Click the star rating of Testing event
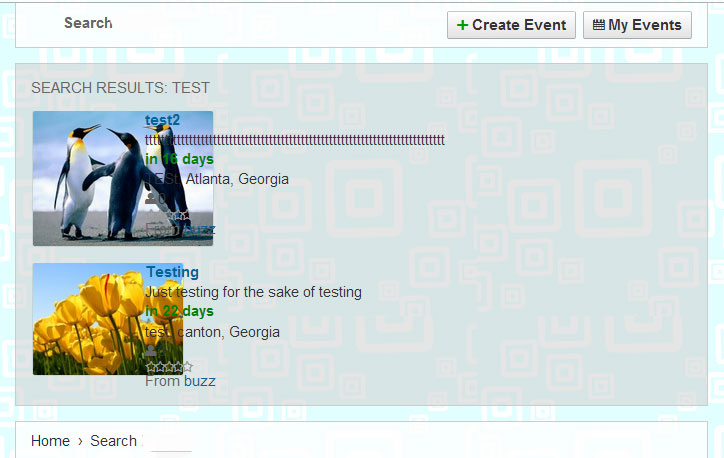This screenshot has width=724, height=458. click(x=169, y=367)
